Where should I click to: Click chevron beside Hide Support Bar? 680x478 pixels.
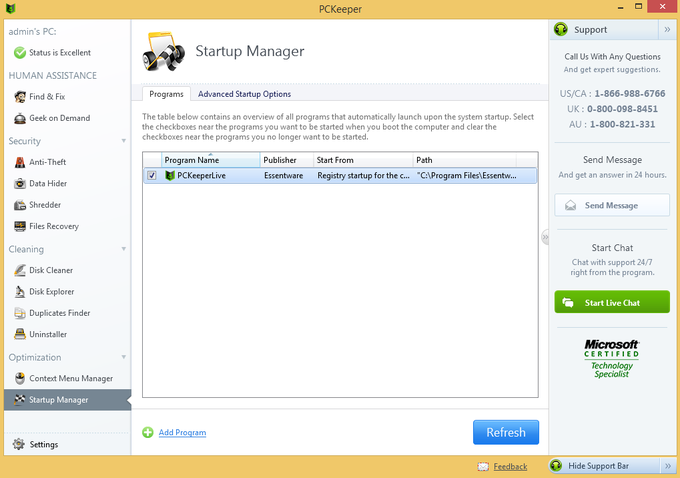pos(668,466)
